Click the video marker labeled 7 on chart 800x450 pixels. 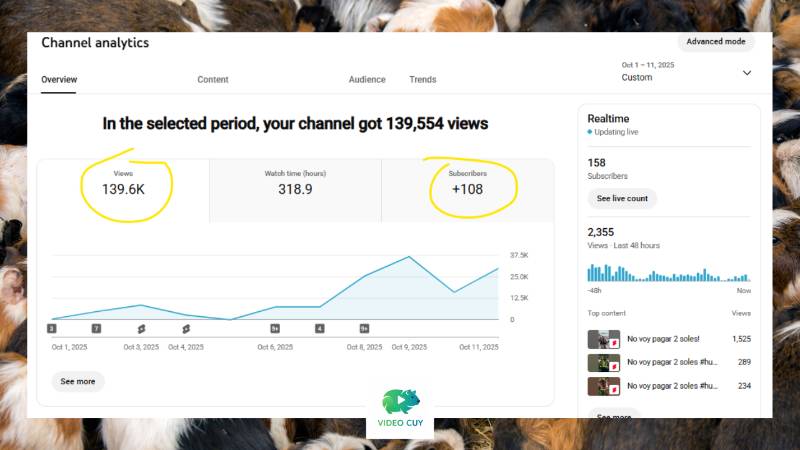(x=96, y=328)
